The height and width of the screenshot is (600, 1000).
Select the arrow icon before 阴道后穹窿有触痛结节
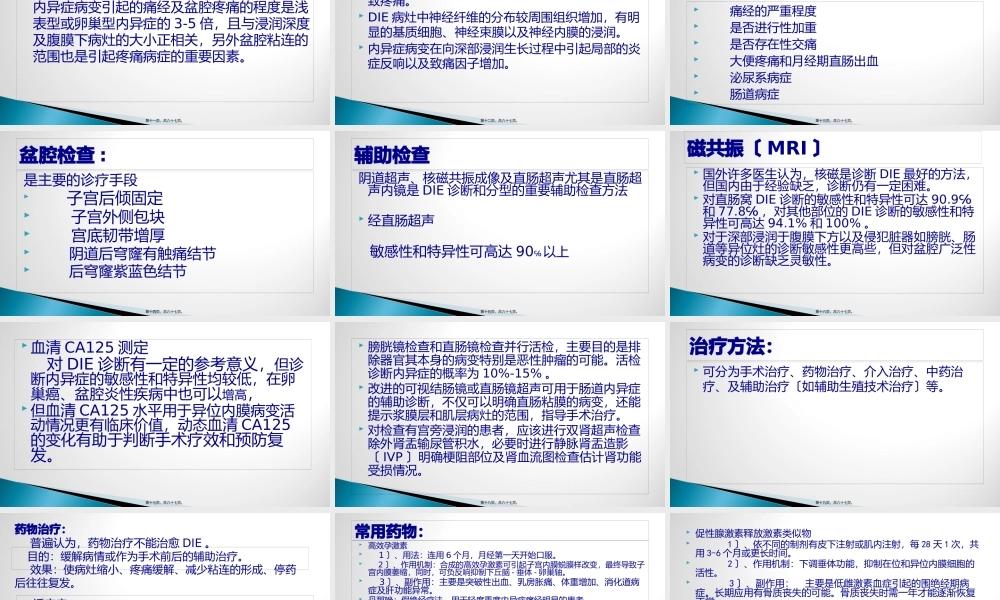(25, 250)
